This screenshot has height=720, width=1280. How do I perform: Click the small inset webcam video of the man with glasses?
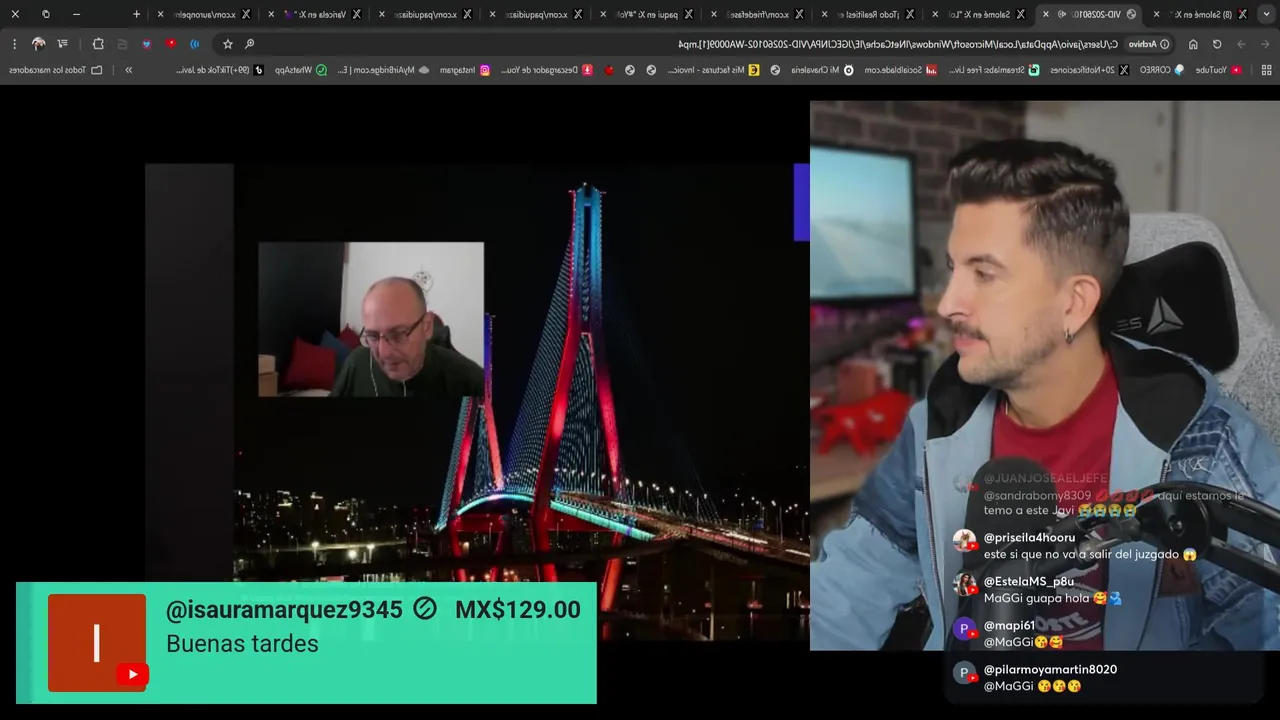(x=371, y=319)
